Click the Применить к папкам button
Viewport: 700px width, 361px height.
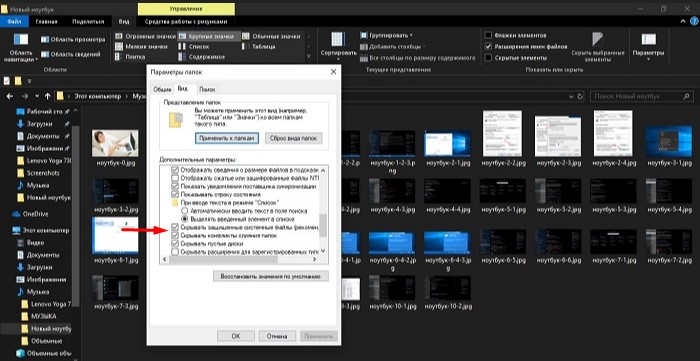pos(227,138)
